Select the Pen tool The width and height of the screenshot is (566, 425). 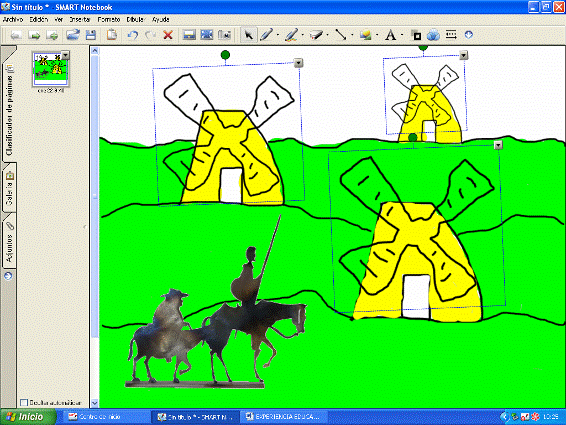[x=266, y=35]
